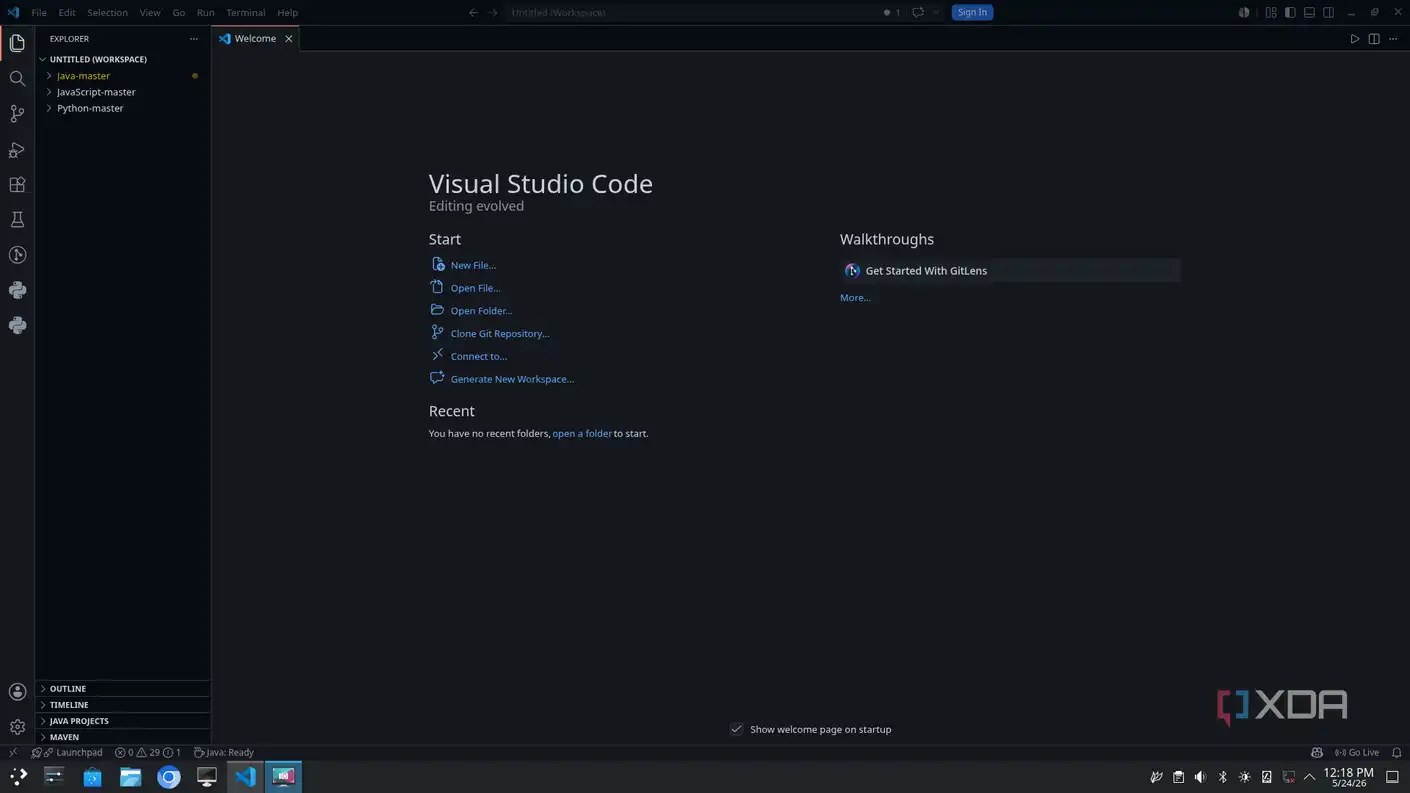Click the 'open a folder' link under Recent

582,434
